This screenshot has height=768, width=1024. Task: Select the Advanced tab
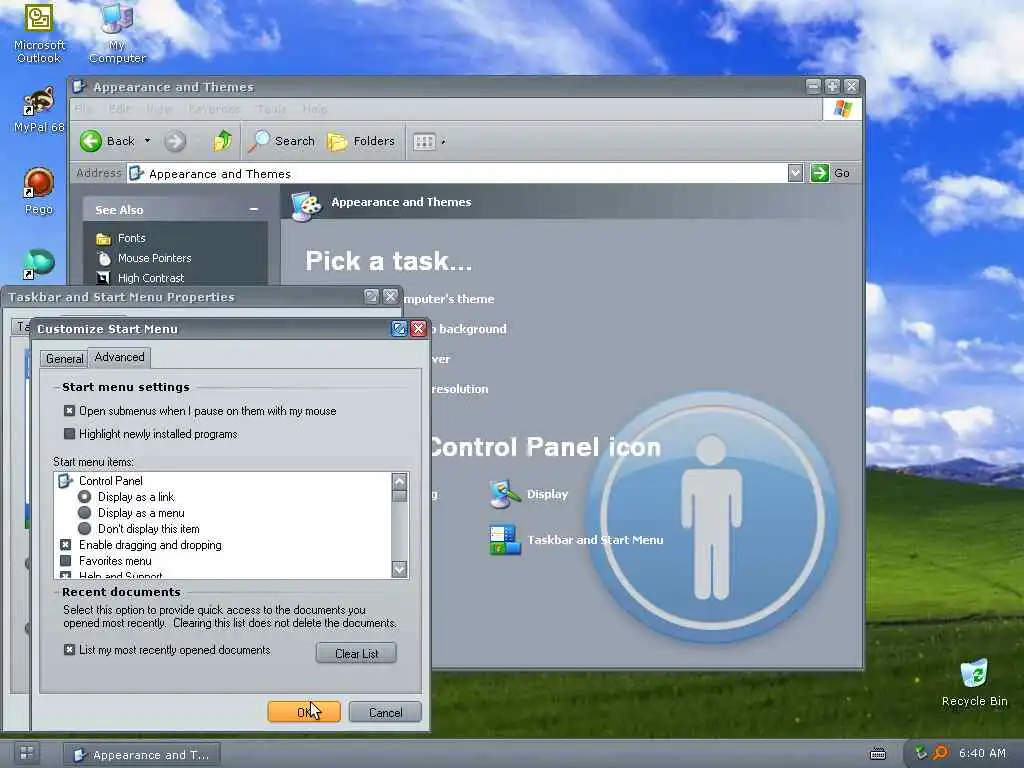click(x=120, y=357)
